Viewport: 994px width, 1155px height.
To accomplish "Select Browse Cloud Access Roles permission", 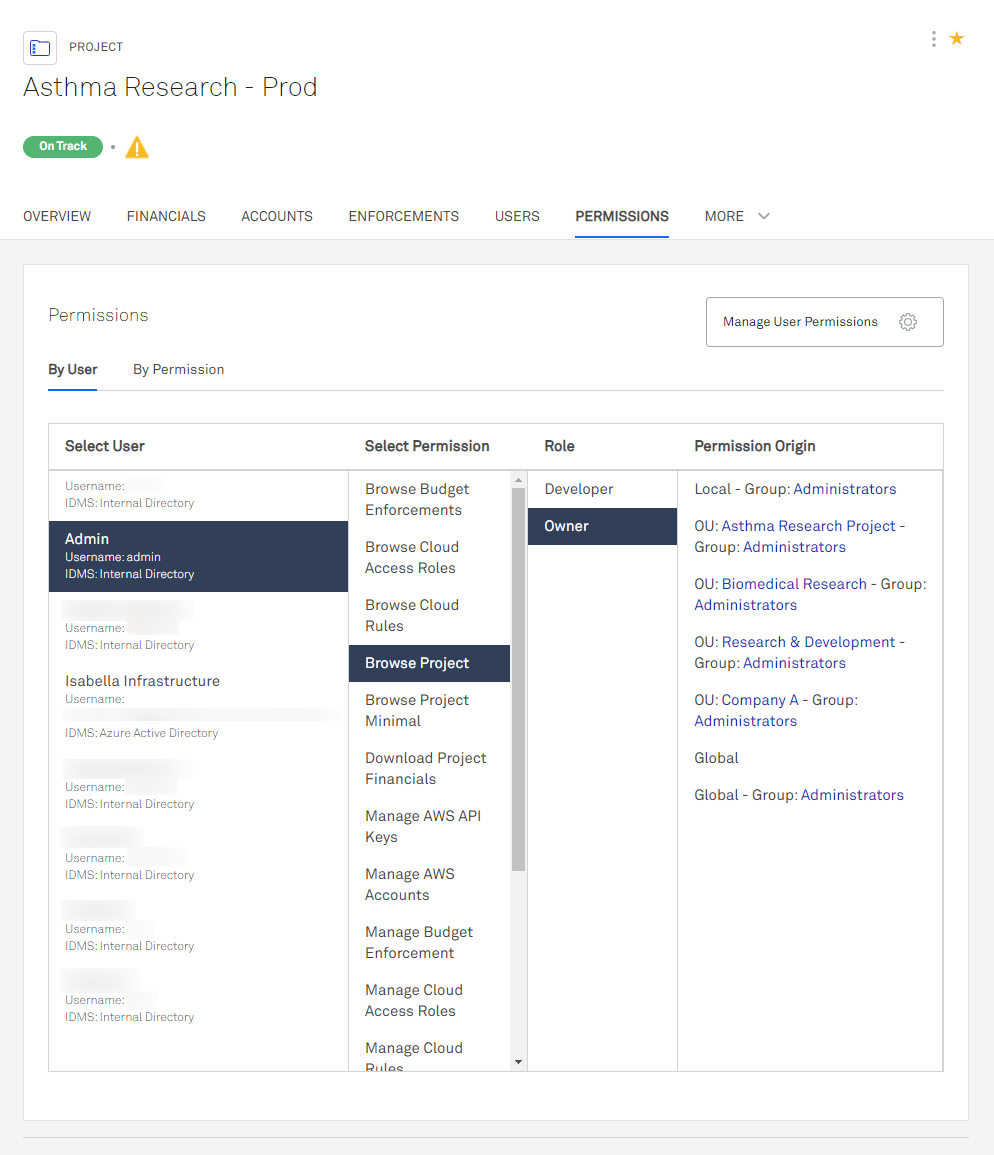I will pos(430,558).
